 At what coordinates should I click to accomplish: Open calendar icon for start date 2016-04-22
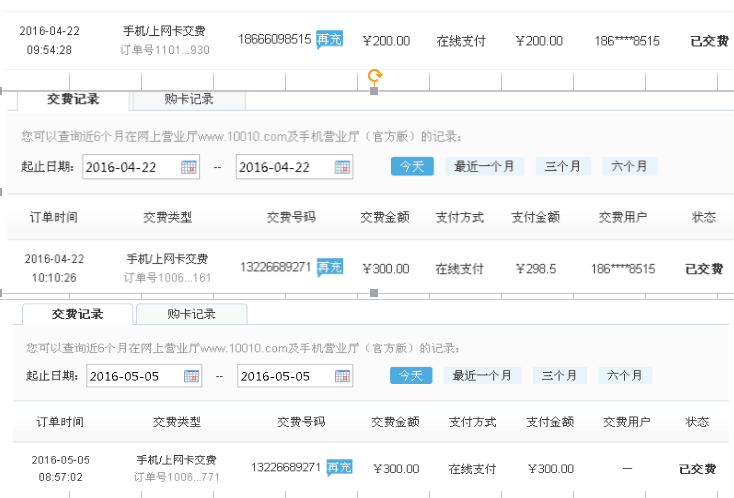189,167
